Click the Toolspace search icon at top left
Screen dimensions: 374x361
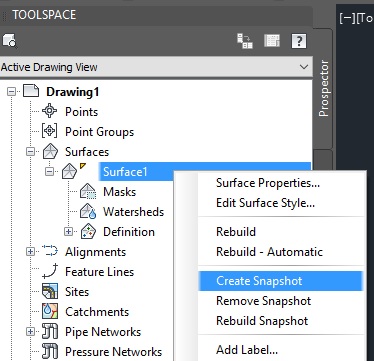[9, 41]
